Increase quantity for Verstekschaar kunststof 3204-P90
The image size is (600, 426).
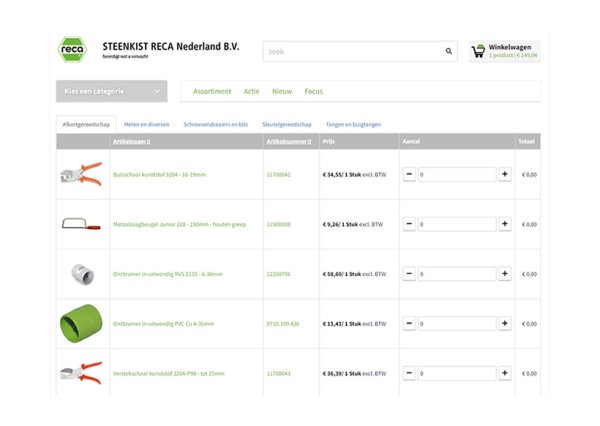(x=504, y=373)
